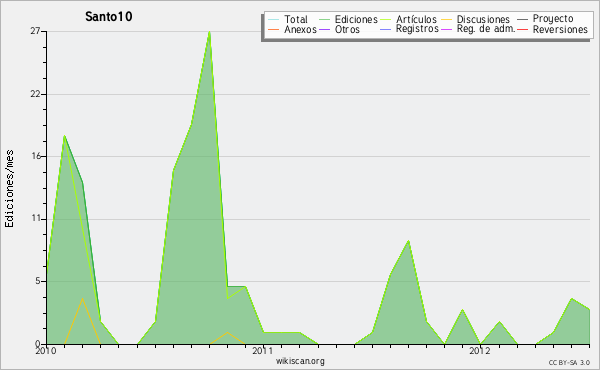Click the y-axis label 16

tap(36, 156)
